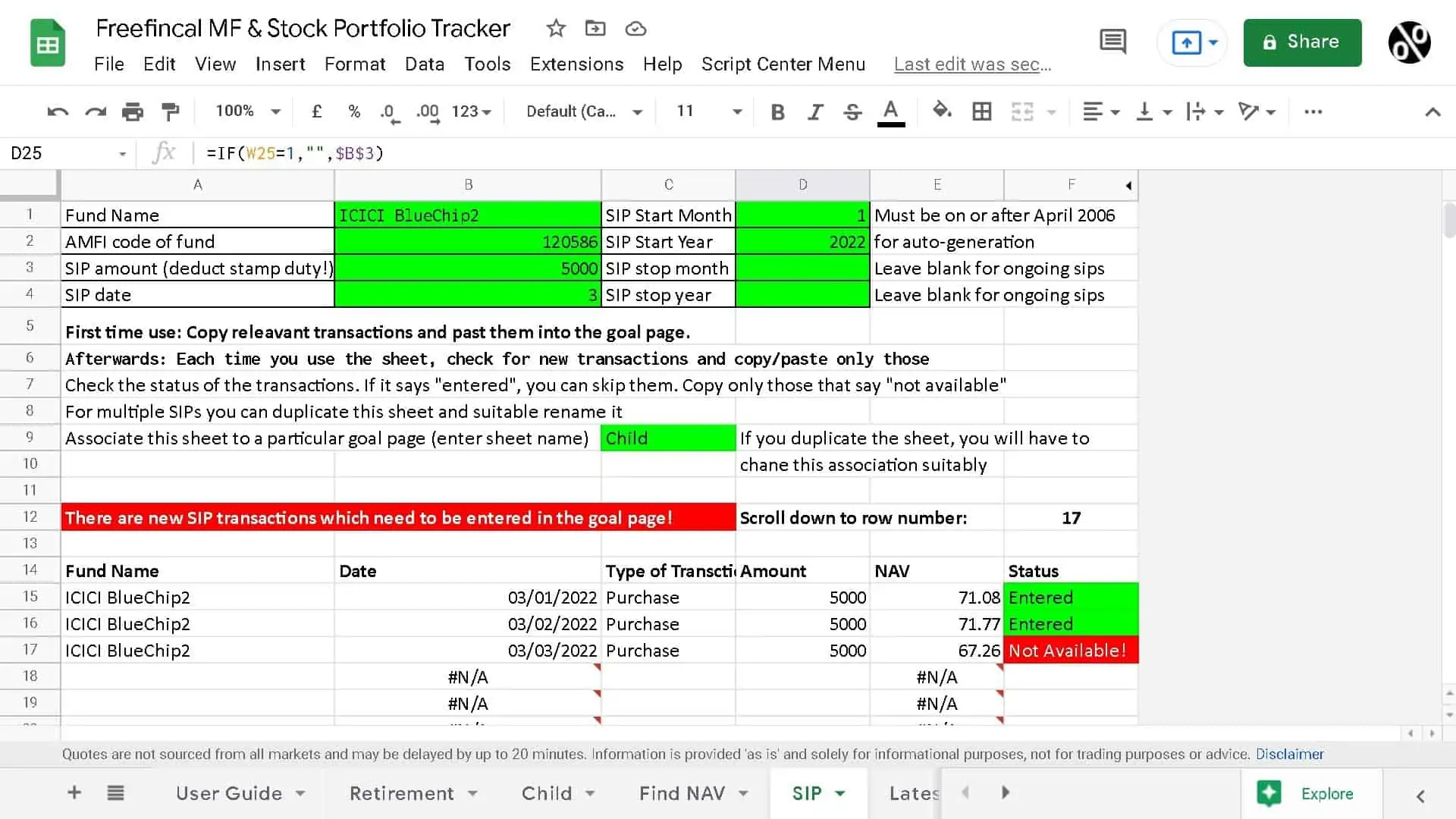The width and height of the screenshot is (1456, 819).
Task: Open the More toolbar options menu
Action: (1313, 112)
